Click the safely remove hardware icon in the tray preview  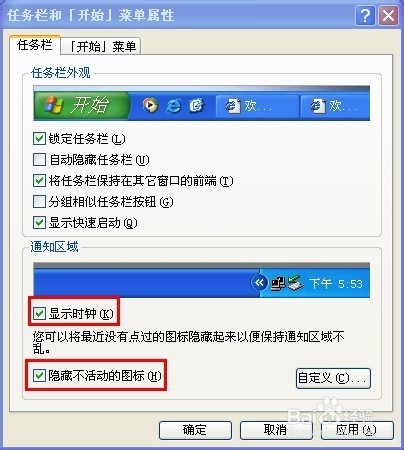click(295, 283)
